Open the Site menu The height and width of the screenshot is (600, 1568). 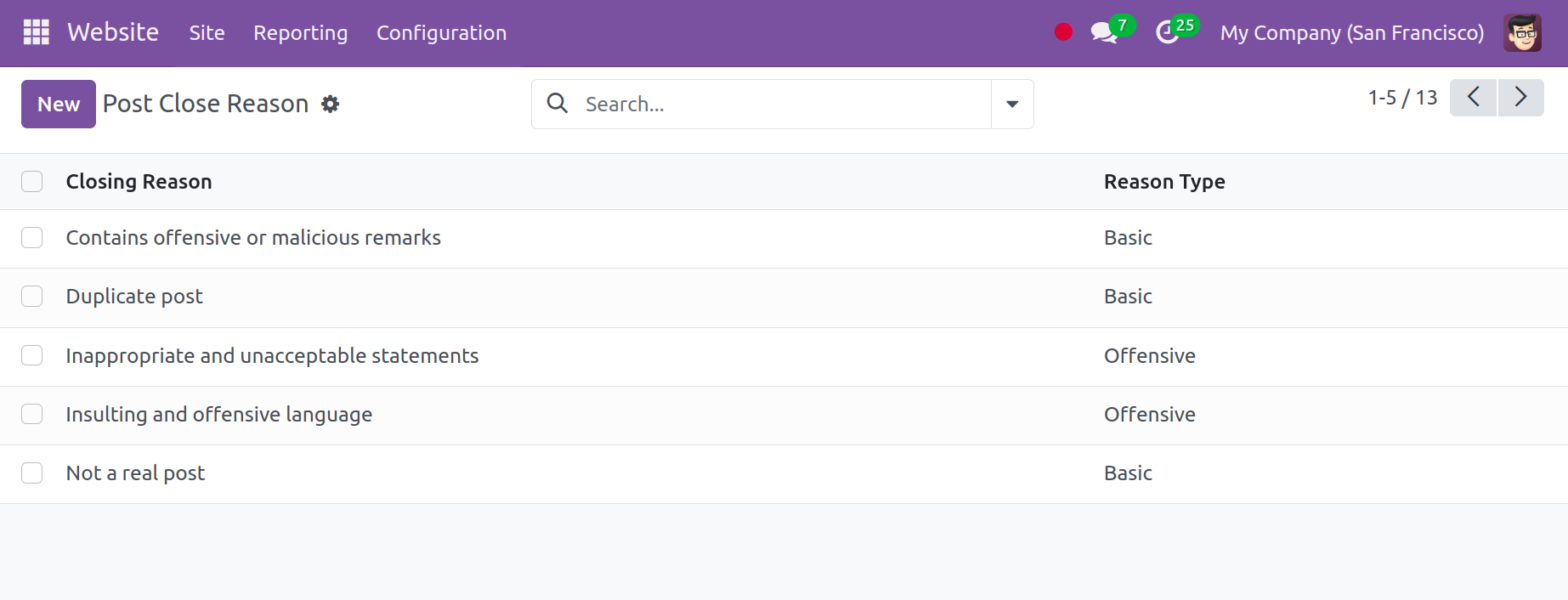coord(207,33)
